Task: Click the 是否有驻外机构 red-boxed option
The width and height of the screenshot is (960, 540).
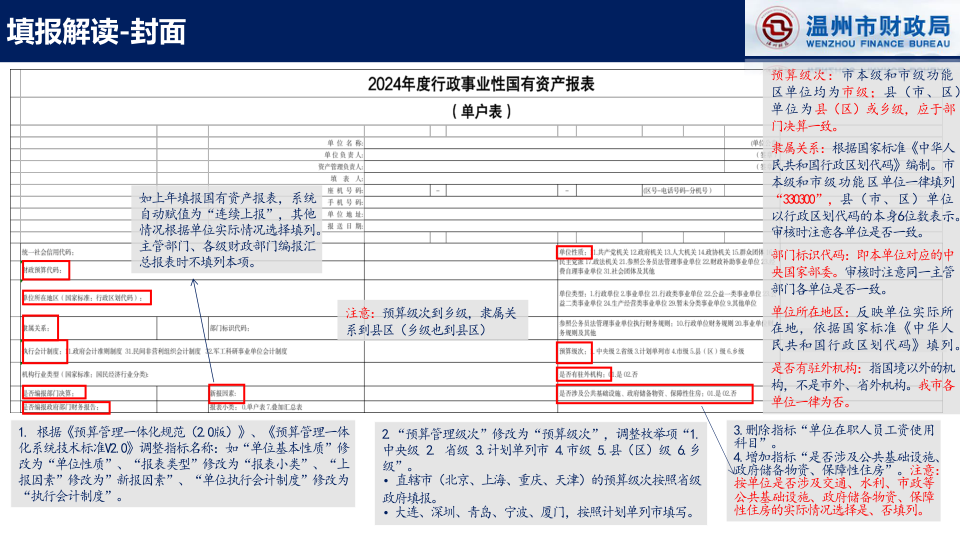Action: (583, 374)
